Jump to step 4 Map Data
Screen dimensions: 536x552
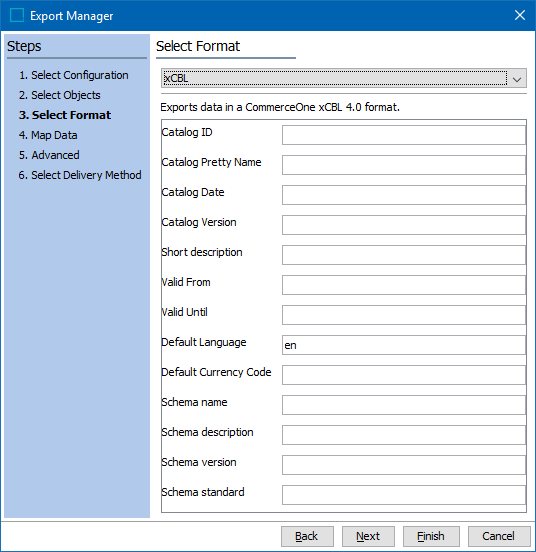(48, 135)
